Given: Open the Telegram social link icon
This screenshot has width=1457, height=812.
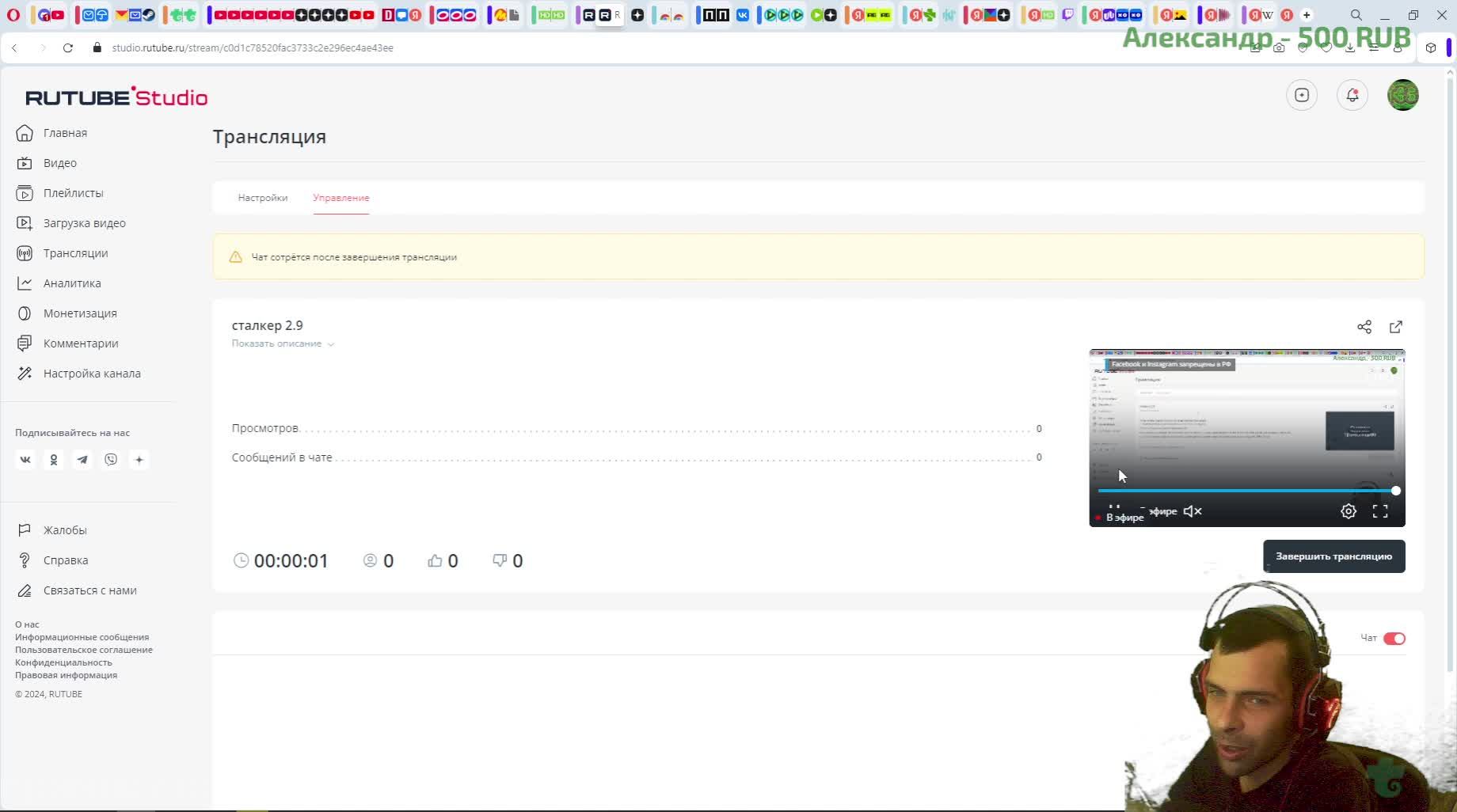Looking at the screenshot, I should pos(82,460).
